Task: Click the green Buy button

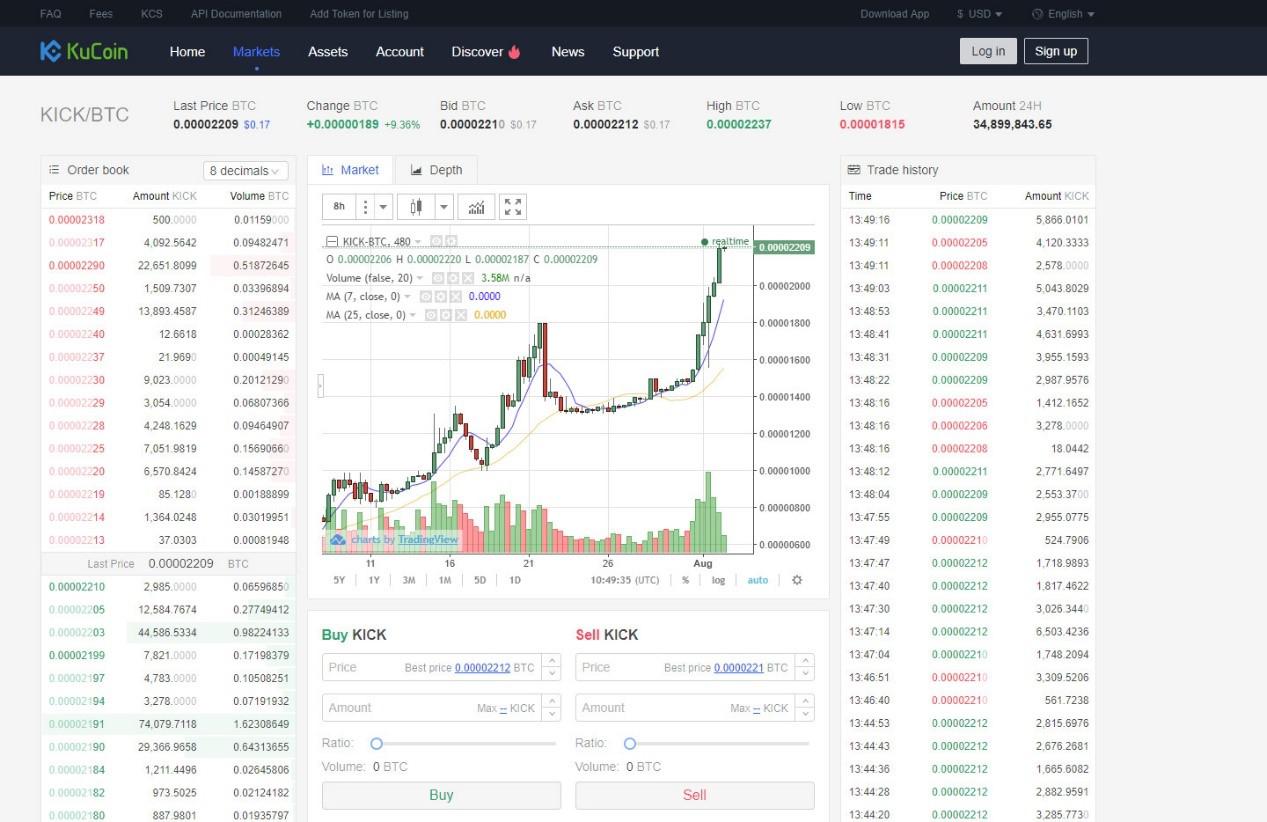Action: click(x=441, y=795)
